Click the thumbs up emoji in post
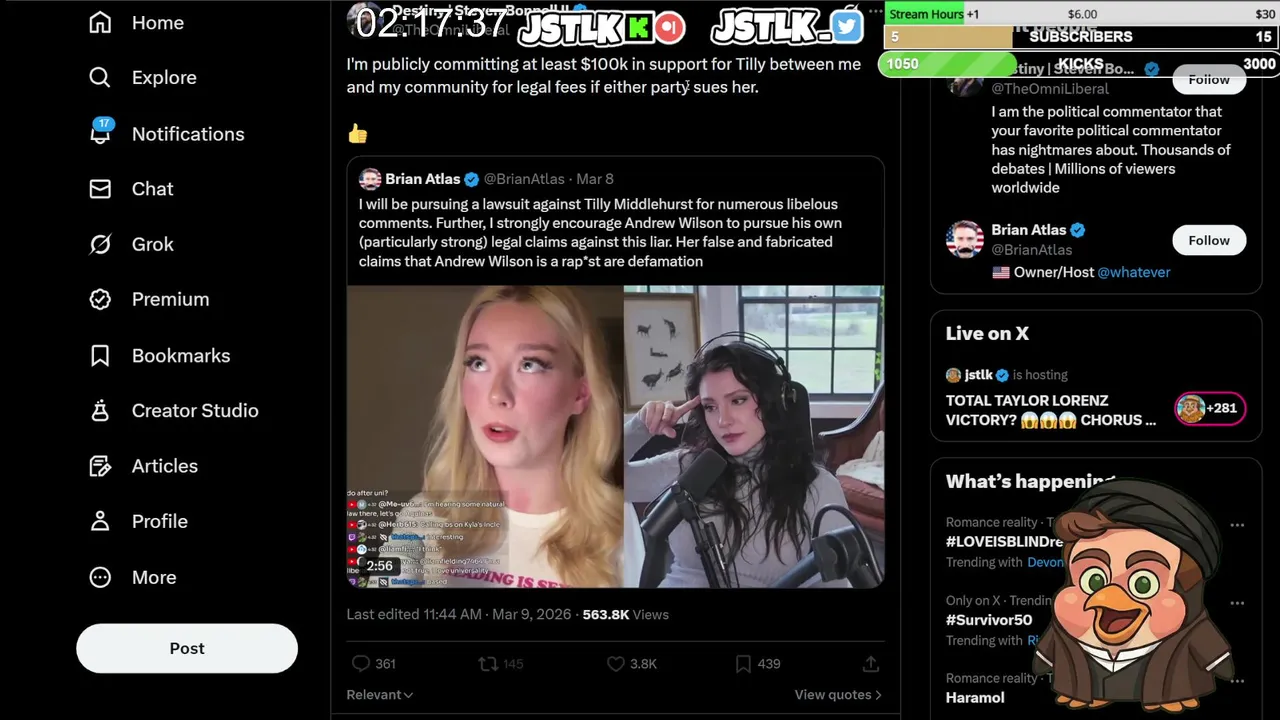 357,133
